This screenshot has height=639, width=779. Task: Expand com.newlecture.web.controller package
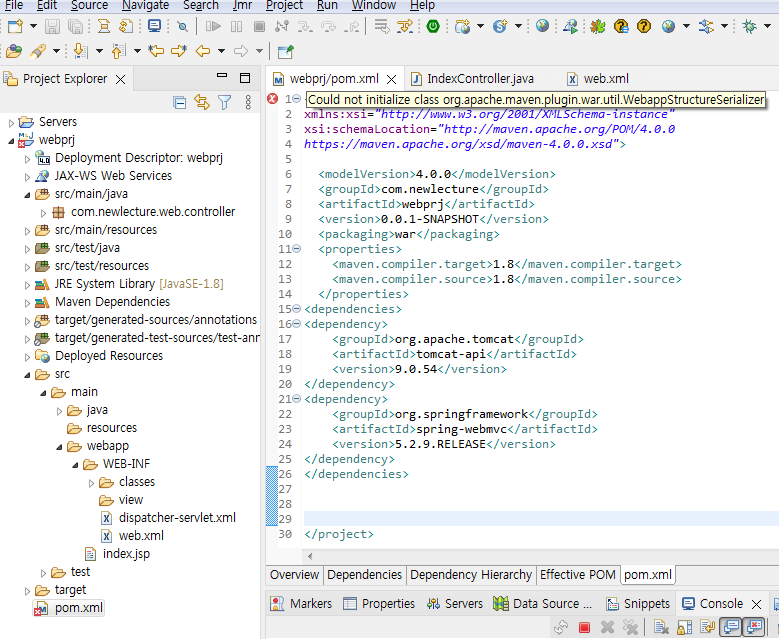pos(43,213)
